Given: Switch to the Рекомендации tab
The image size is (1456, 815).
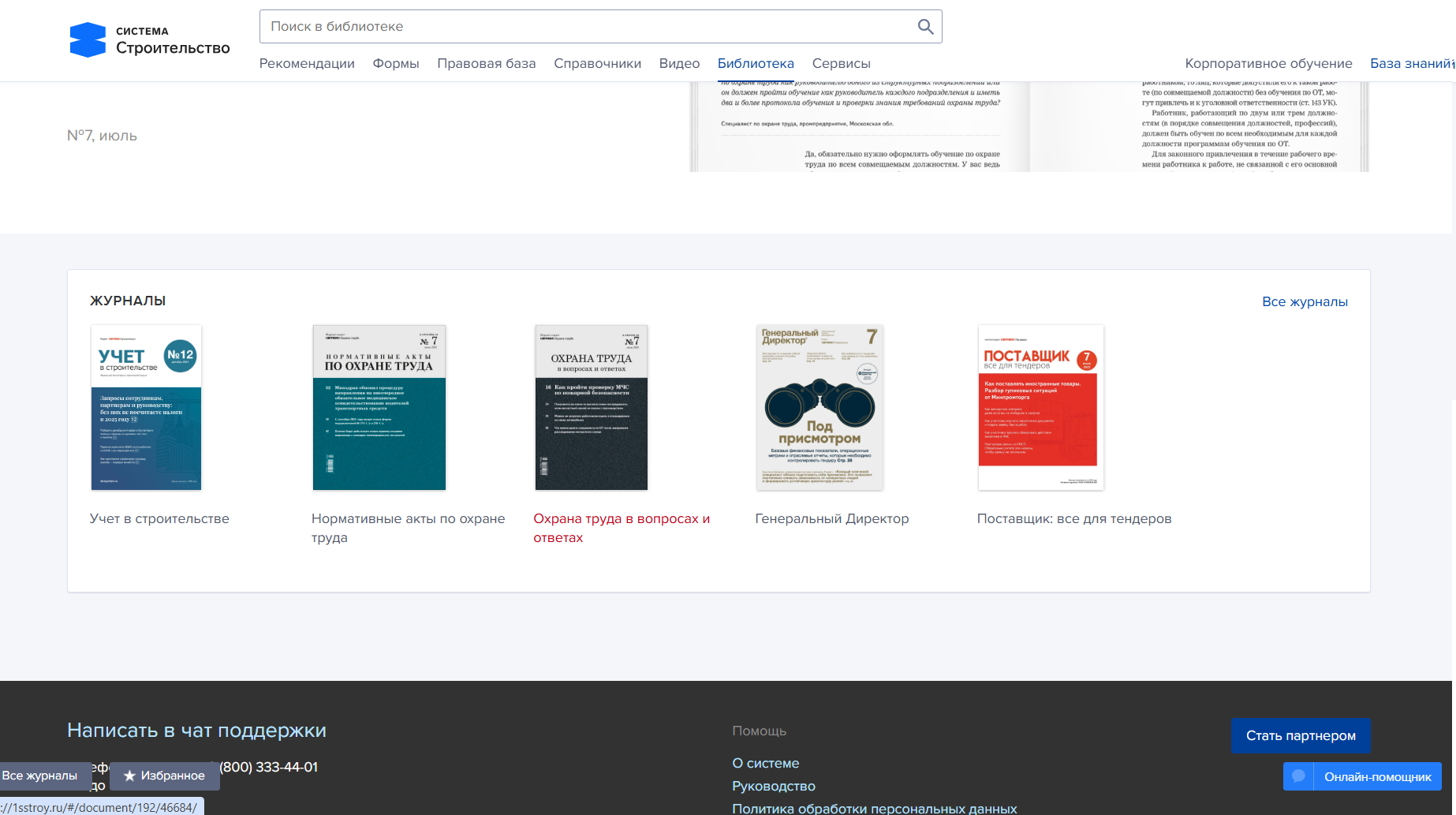Looking at the screenshot, I should tap(307, 64).
